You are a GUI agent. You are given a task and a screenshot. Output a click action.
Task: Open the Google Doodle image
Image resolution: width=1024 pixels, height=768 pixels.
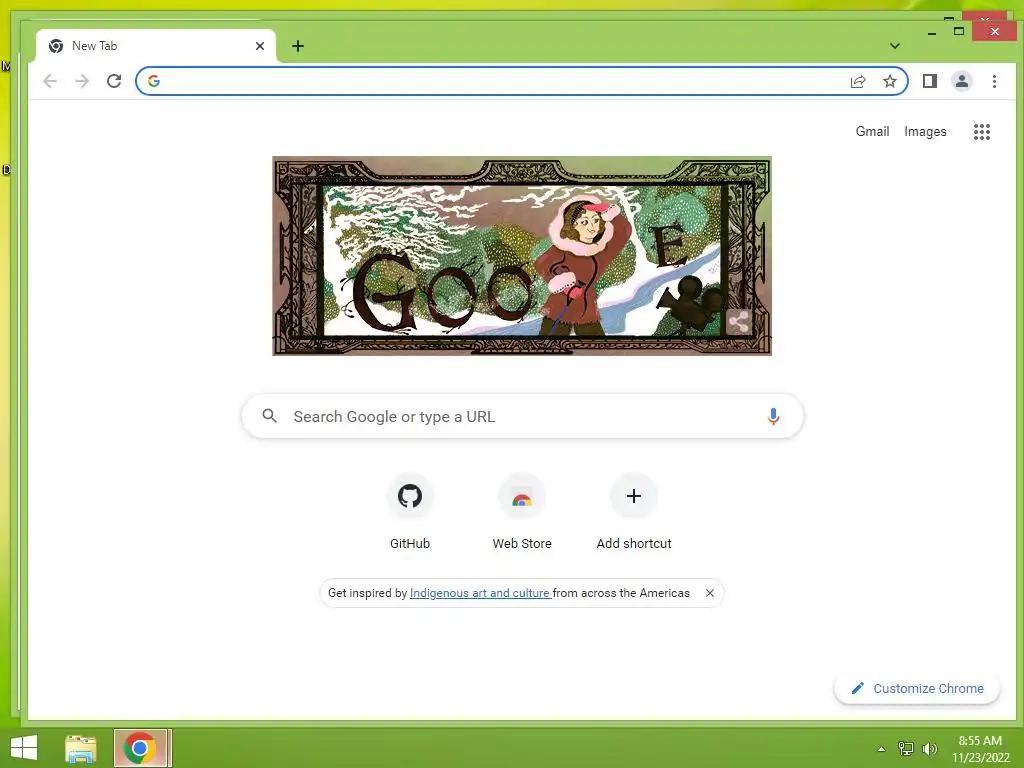coord(522,256)
